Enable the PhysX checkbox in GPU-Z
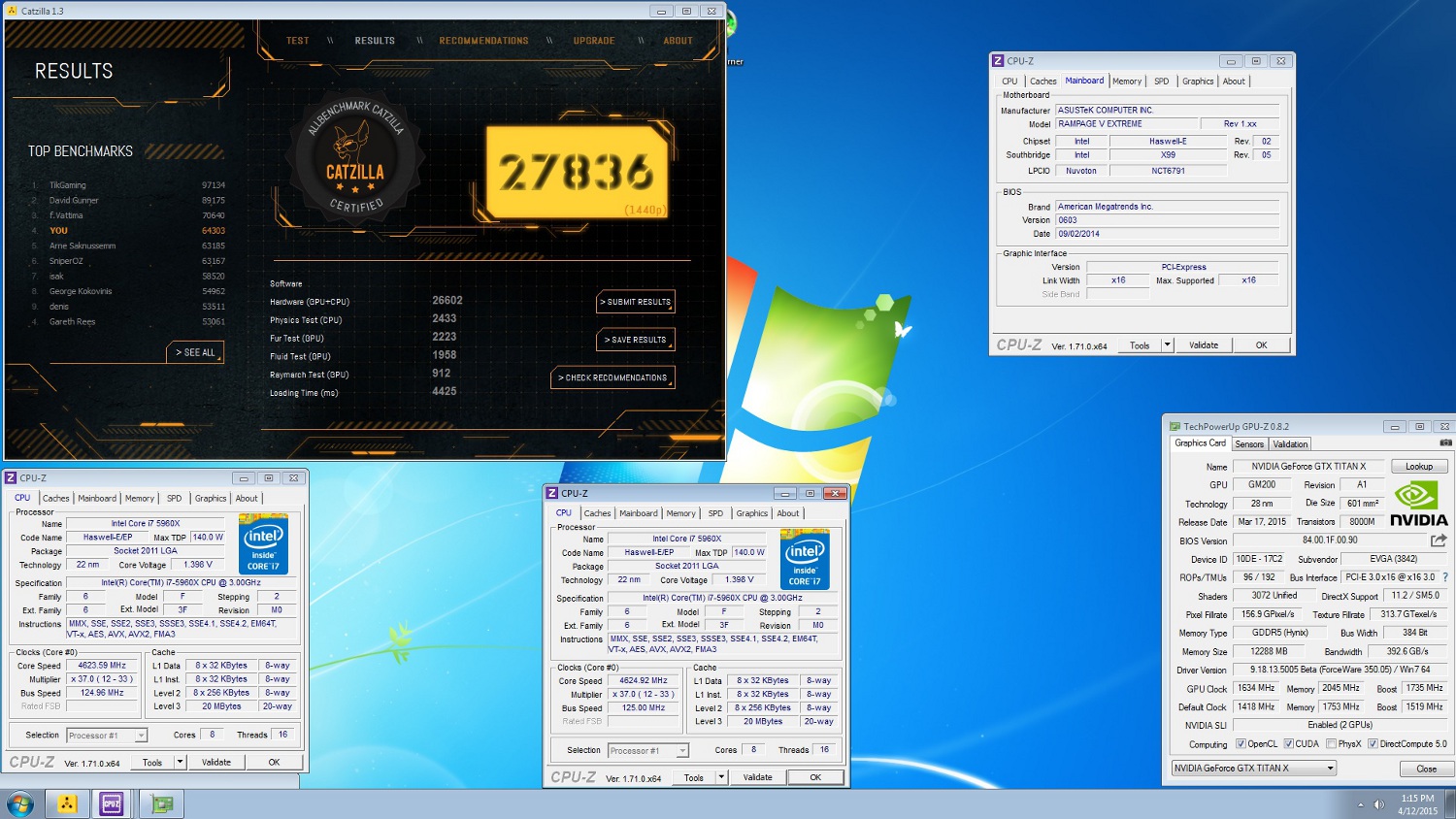Image resolution: width=1456 pixels, height=819 pixels. coord(1331,744)
